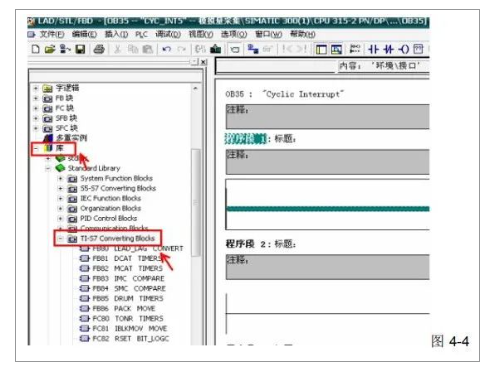Click the Download to PLC icon
The image size is (494, 370).
point(216,49)
